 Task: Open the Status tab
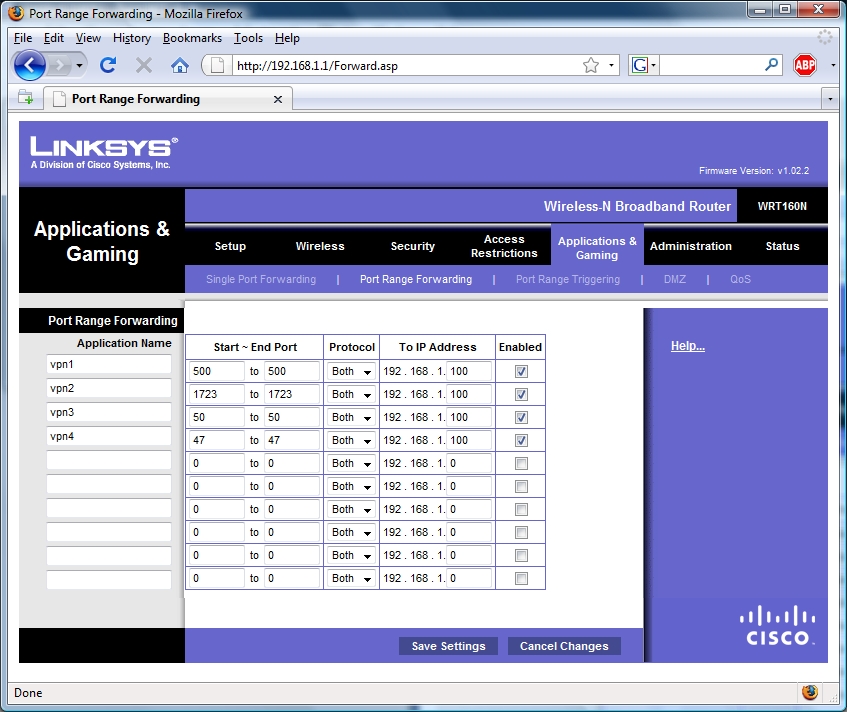pyautogui.click(x=782, y=246)
